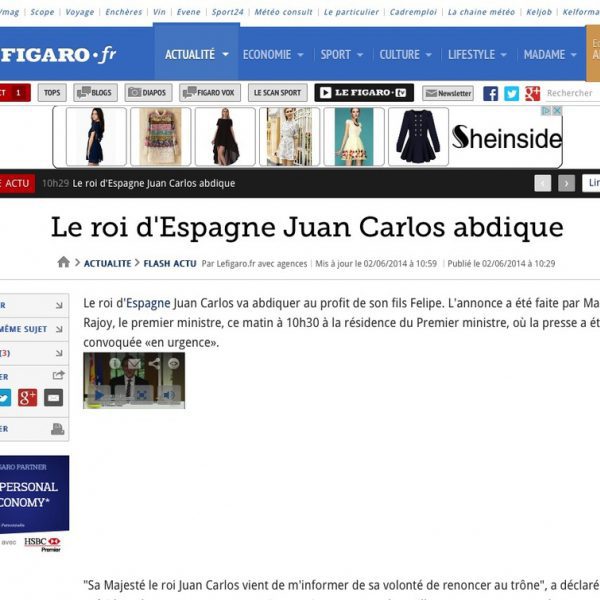Image resolution: width=600 pixels, height=600 pixels.
Task: Click the print icon in the sidebar
Action: pyautogui.click(x=57, y=429)
